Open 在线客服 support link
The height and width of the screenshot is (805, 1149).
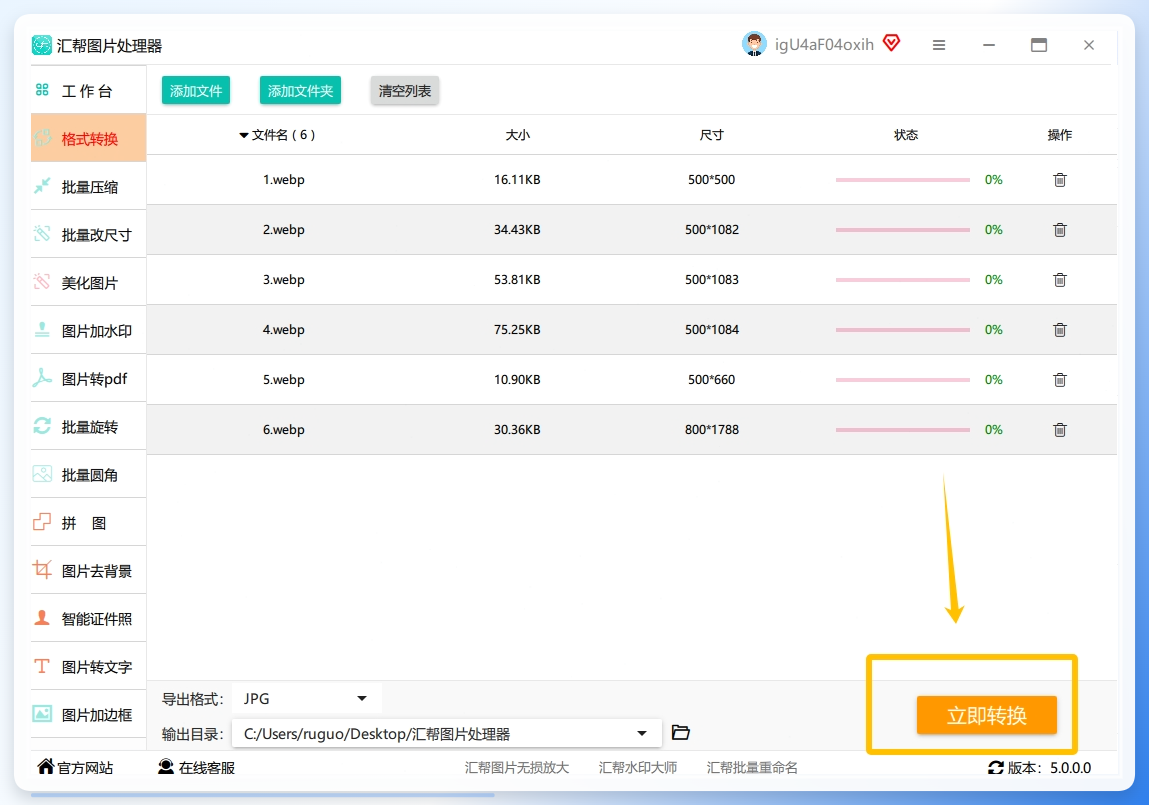click(x=196, y=767)
